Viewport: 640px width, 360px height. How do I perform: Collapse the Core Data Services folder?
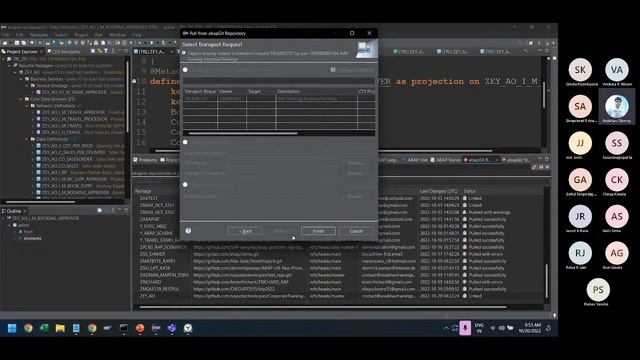[x=21, y=99]
